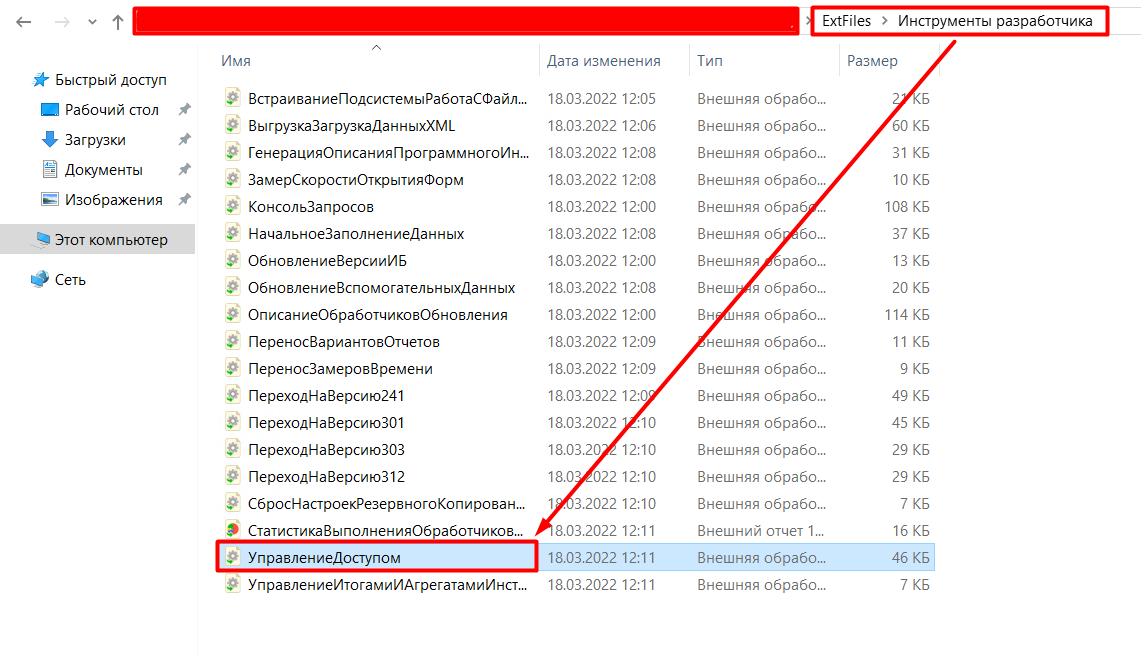The image size is (1141, 657).
Task: Select the ВыгрузкаЗагрузкаДанныхXML file
Action: (351, 126)
